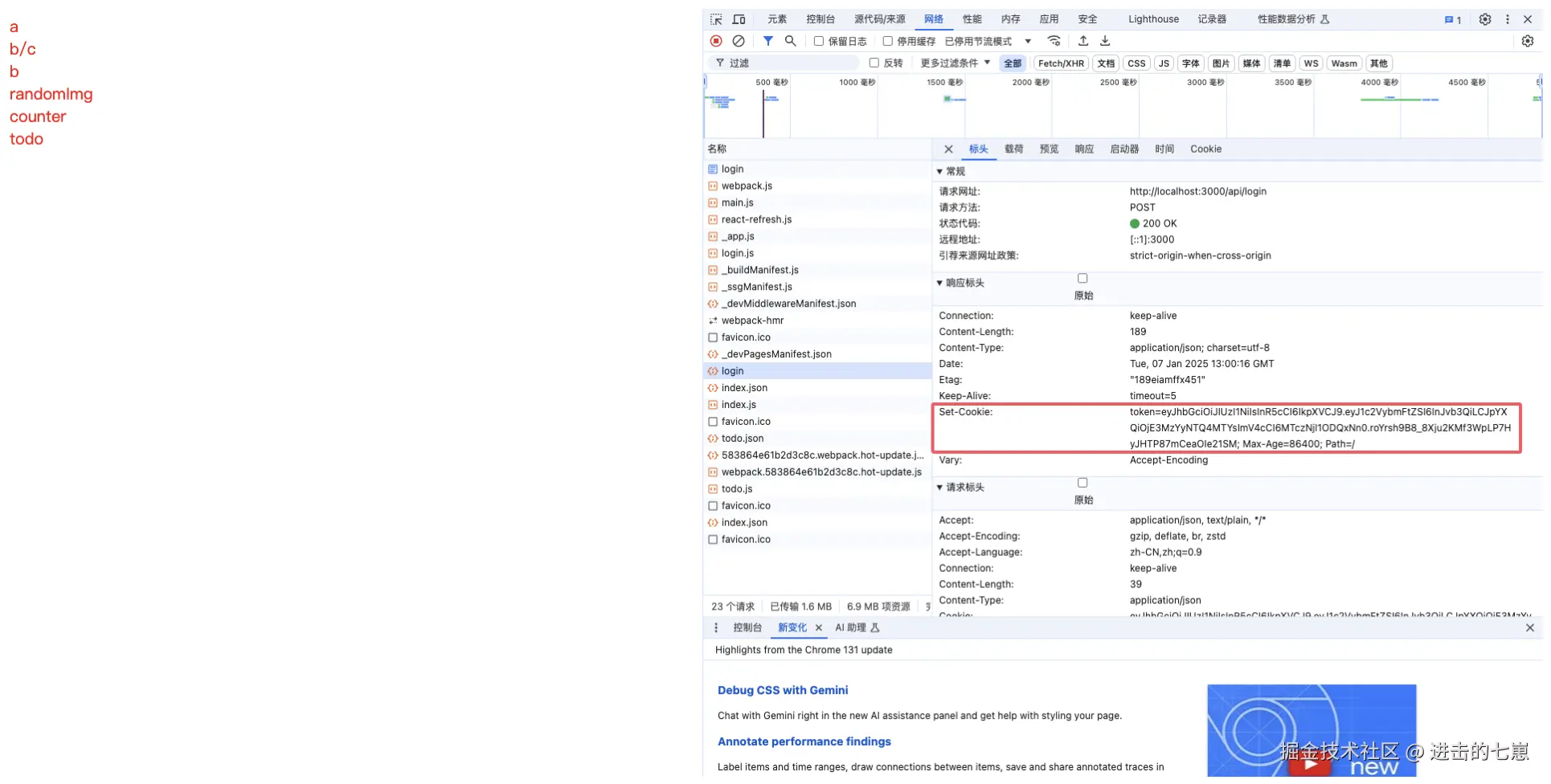The image size is (1551, 784).
Task: Close the bottom drawer panel
Action: click(1530, 628)
